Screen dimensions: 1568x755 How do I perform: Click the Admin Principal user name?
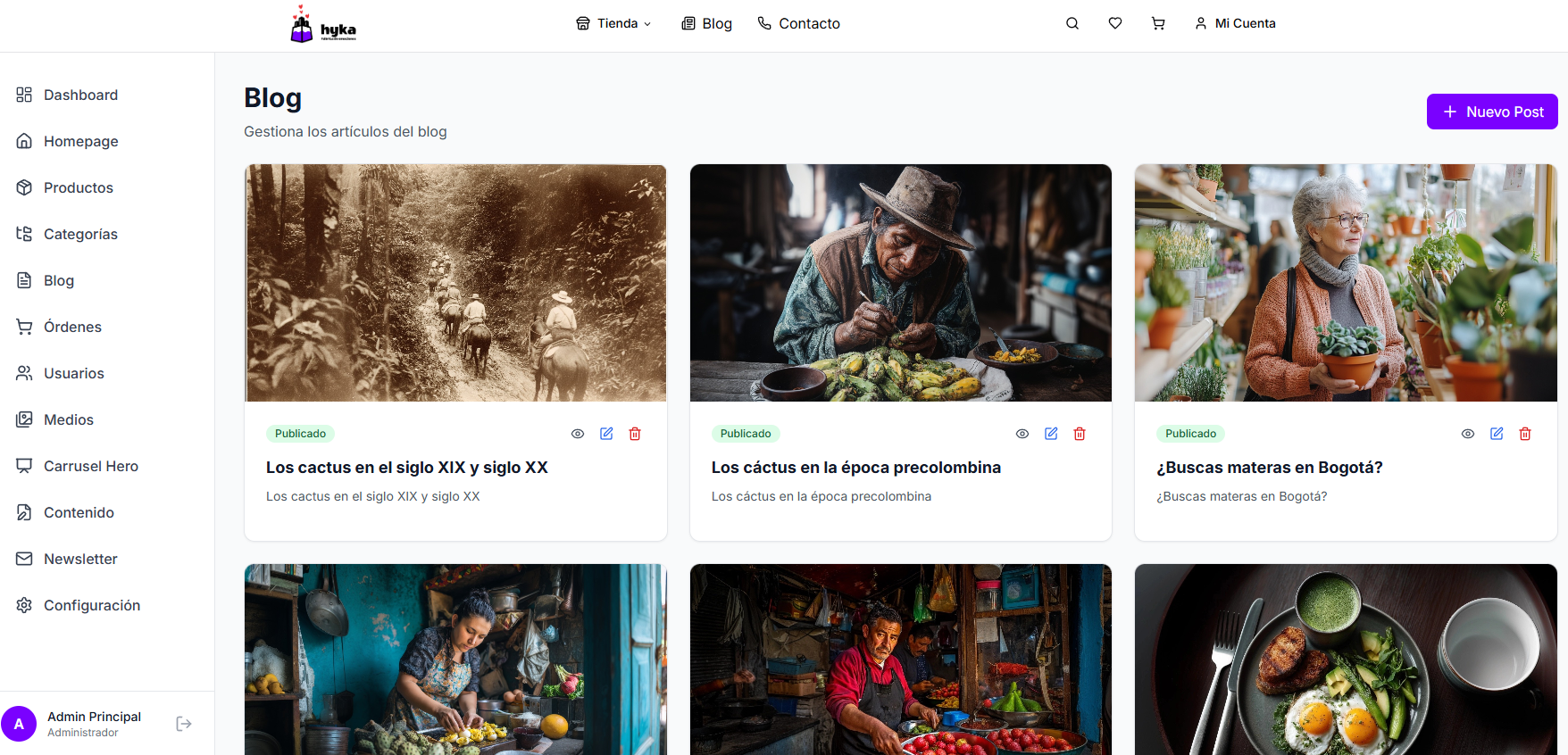pyautogui.click(x=94, y=717)
